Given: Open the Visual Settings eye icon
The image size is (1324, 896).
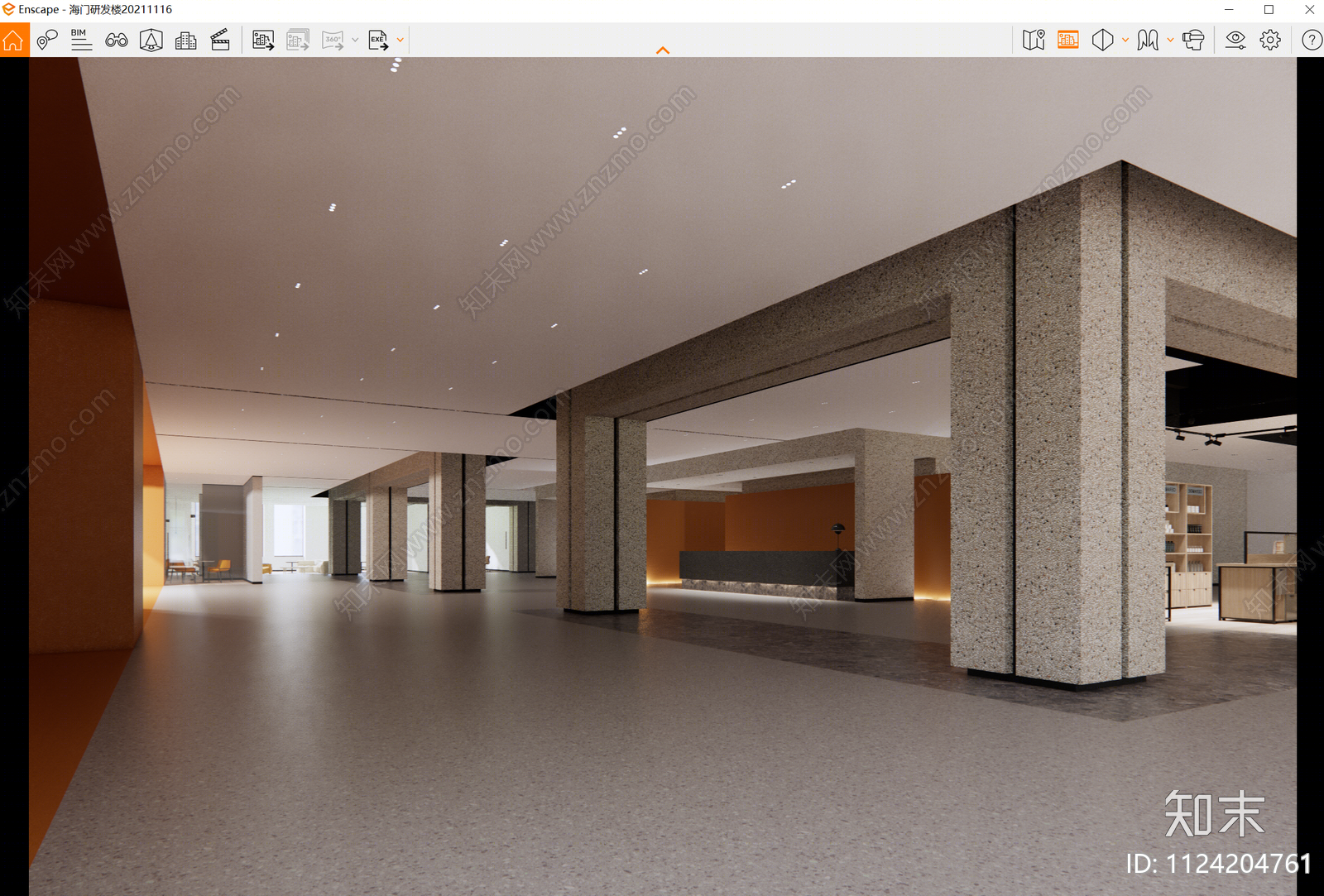Looking at the screenshot, I should pos(1235,40).
